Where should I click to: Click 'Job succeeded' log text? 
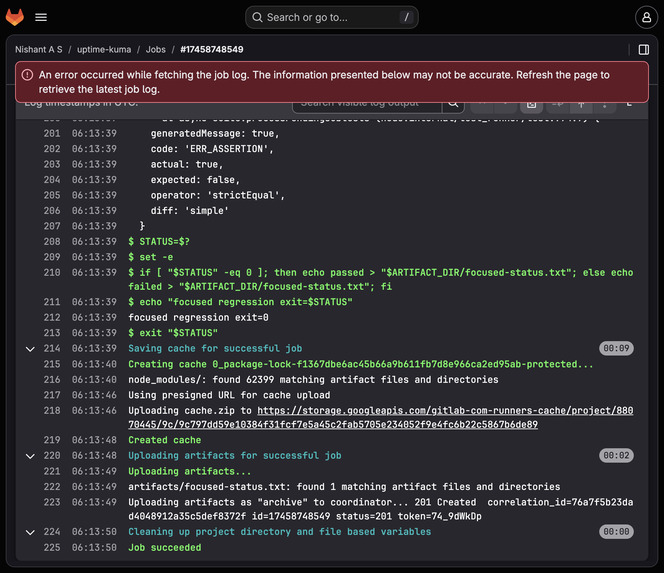click(x=165, y=548)
